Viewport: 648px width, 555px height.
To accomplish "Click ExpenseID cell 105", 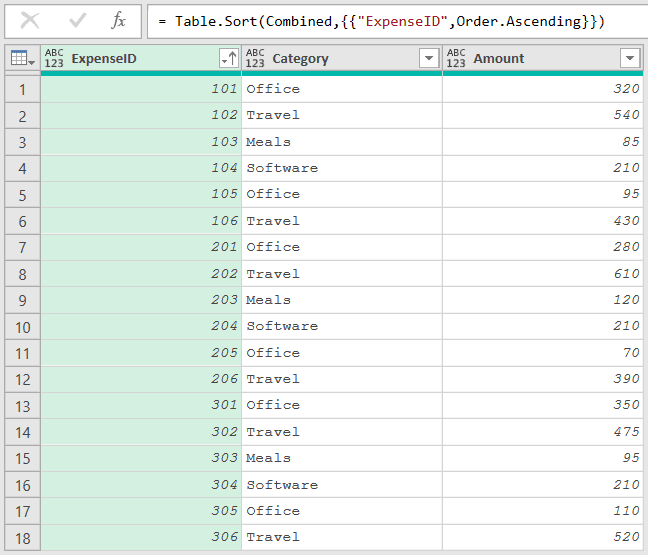I will [141, 195].
